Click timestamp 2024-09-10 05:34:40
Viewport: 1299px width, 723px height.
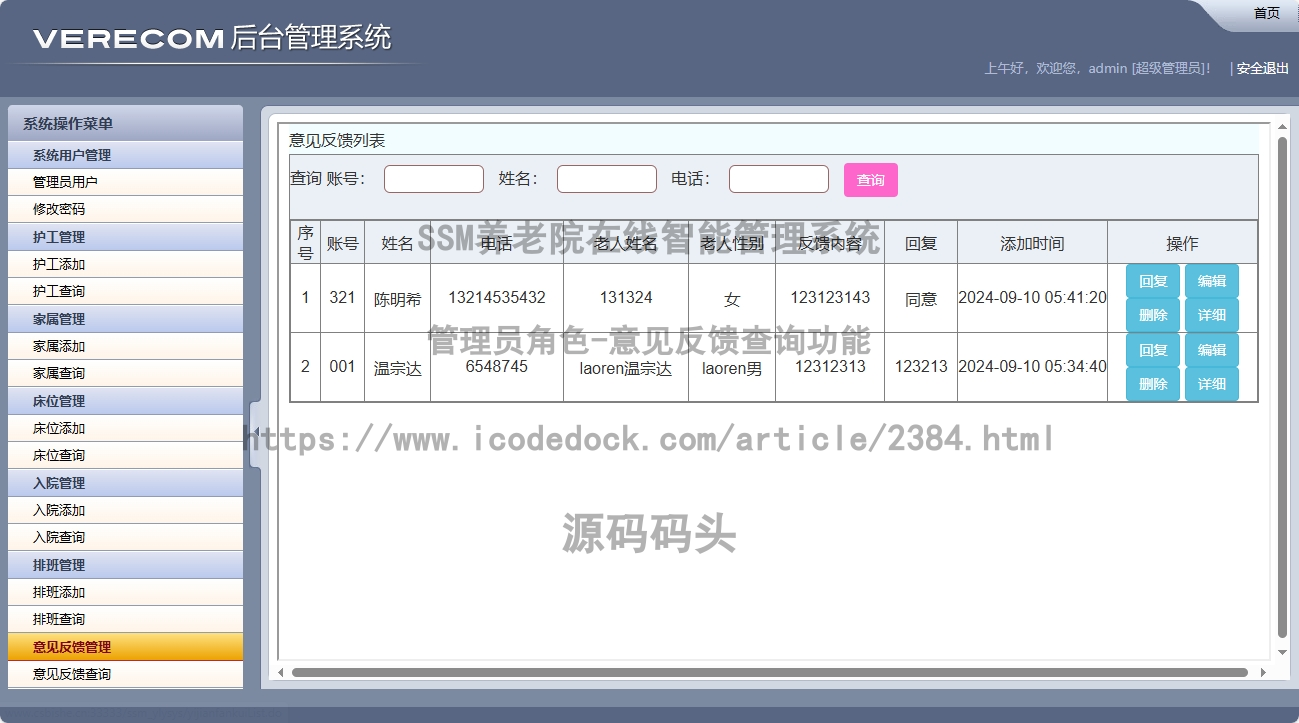pyautogui.click(x=1032, y=367)
